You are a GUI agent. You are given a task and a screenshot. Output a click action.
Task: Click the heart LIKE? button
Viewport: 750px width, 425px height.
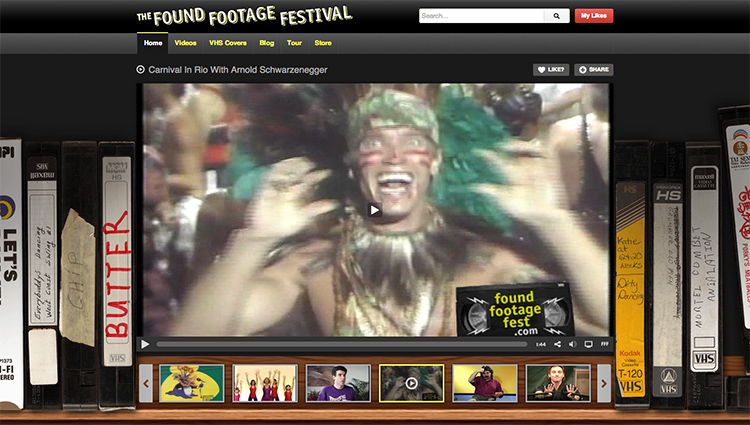tap(551, 70)
